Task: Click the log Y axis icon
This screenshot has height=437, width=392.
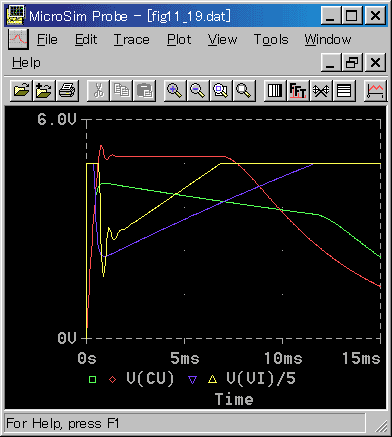Action: click(x=344, y=90)
